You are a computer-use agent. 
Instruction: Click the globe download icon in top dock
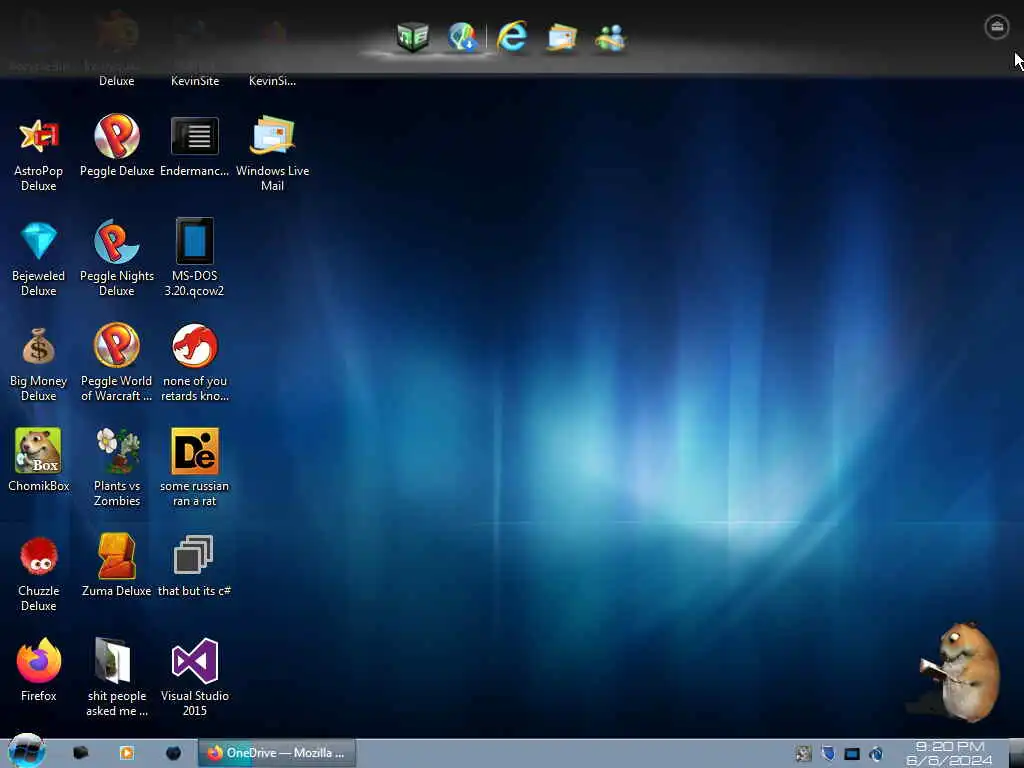click(x=463, y=37)
